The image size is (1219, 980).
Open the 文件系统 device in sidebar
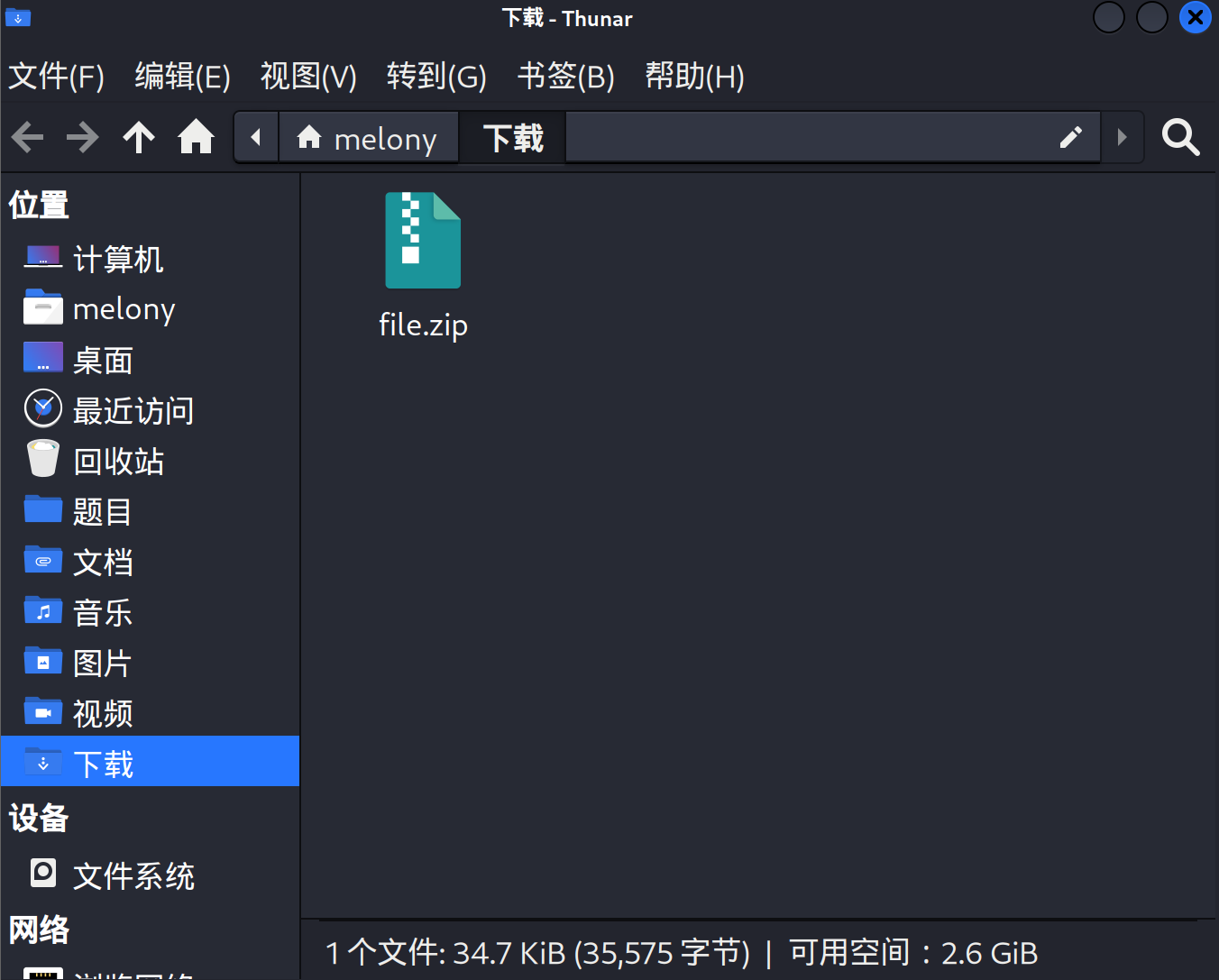[133, 875]
